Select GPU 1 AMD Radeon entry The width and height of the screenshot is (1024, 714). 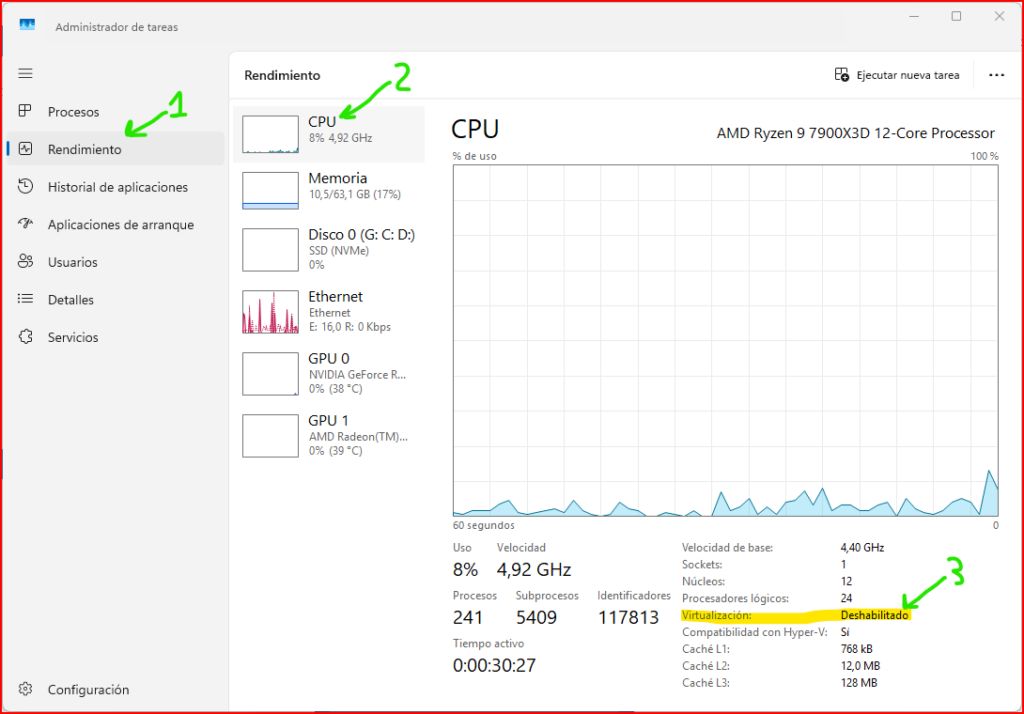pos(328,435)
